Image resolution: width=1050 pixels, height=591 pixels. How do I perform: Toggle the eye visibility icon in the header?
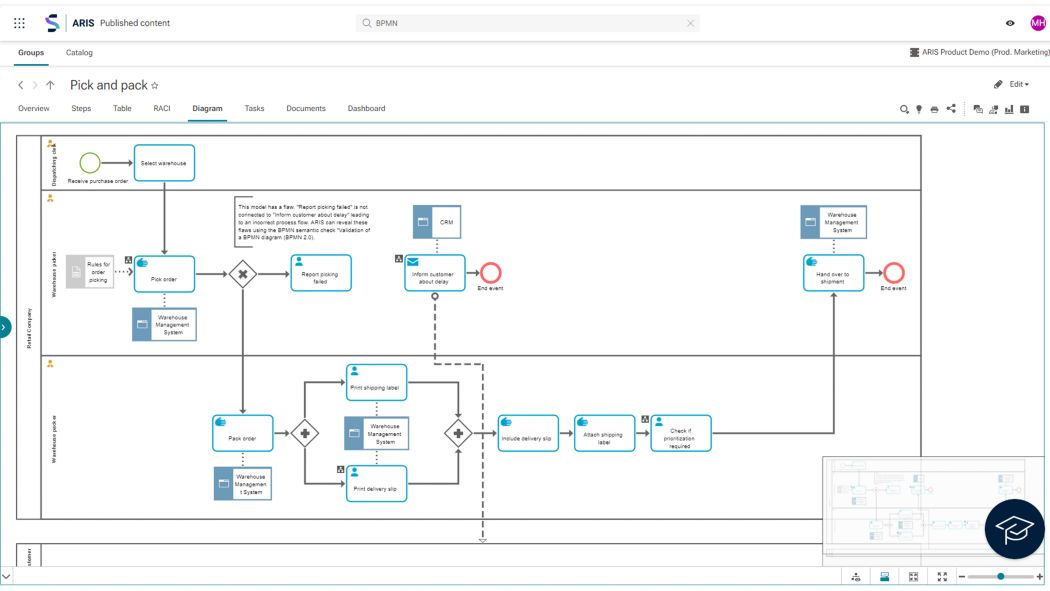coord(1010,21)
